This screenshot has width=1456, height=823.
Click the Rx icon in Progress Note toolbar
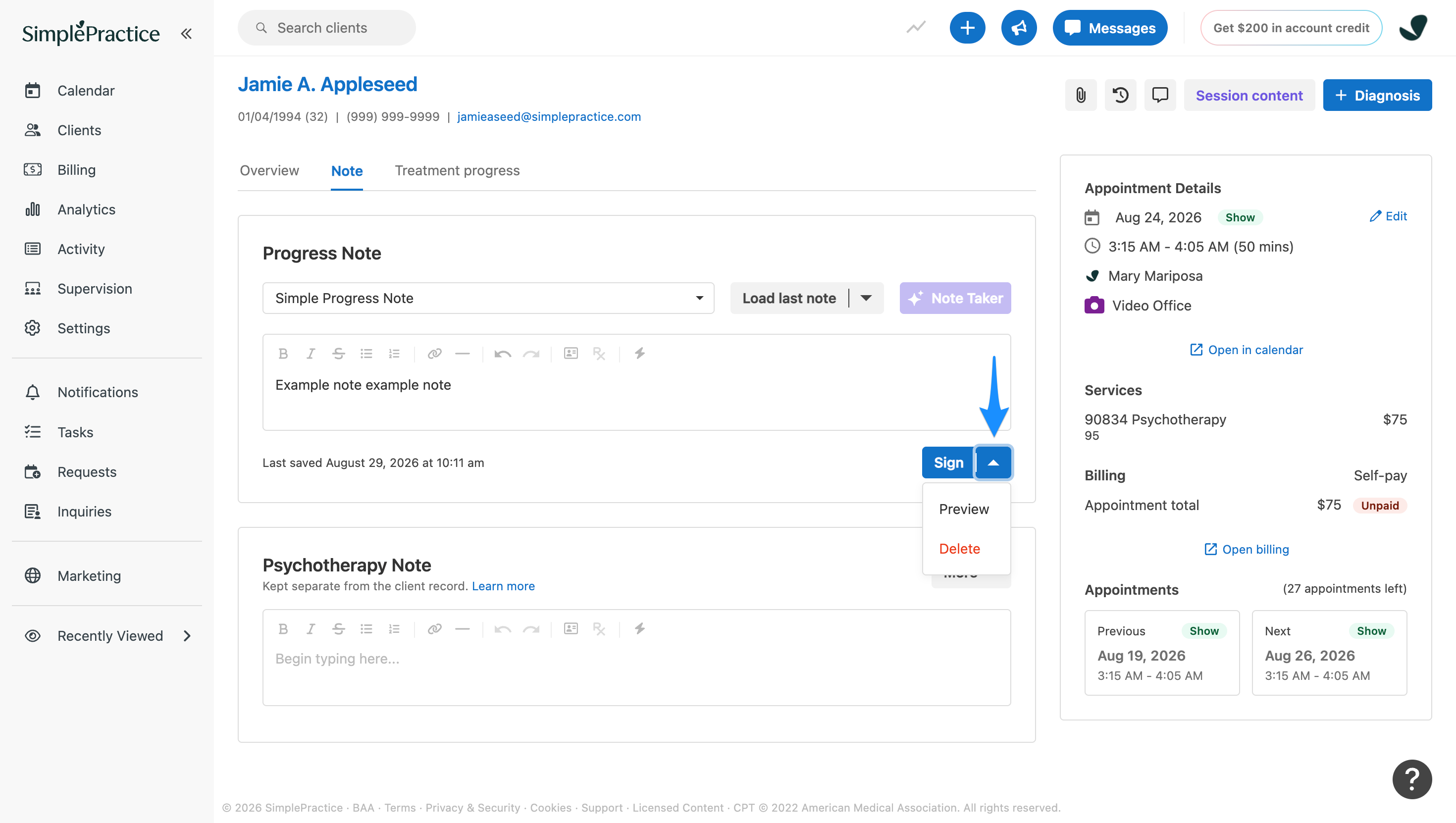[599, 353]
